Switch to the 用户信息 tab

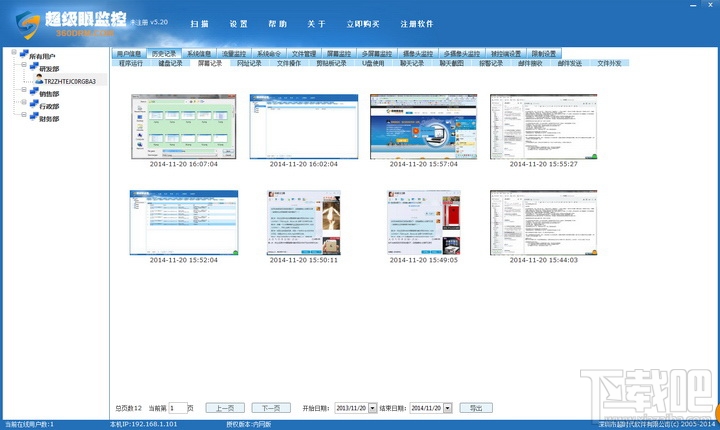coord(129,54)
